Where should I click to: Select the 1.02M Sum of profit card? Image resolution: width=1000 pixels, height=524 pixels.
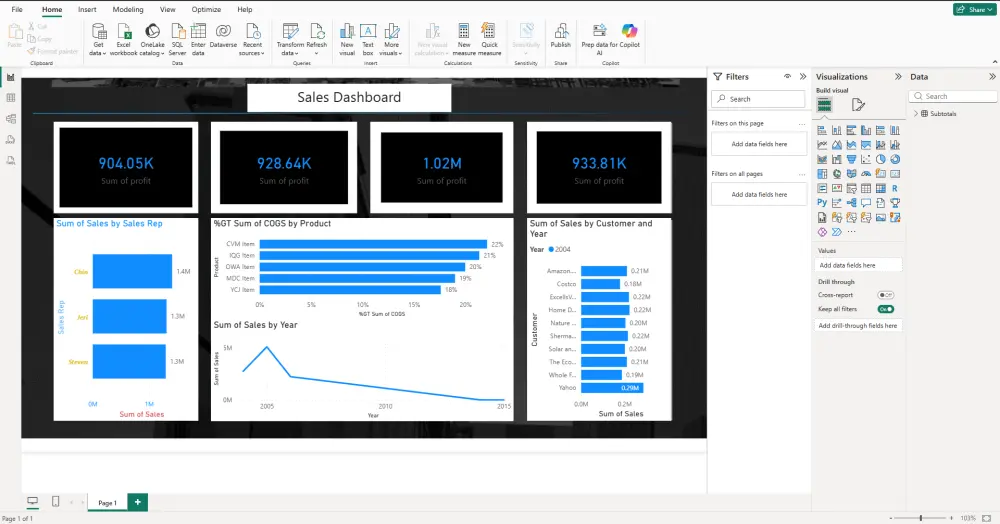pyautogui.click(x=441, y=167)
